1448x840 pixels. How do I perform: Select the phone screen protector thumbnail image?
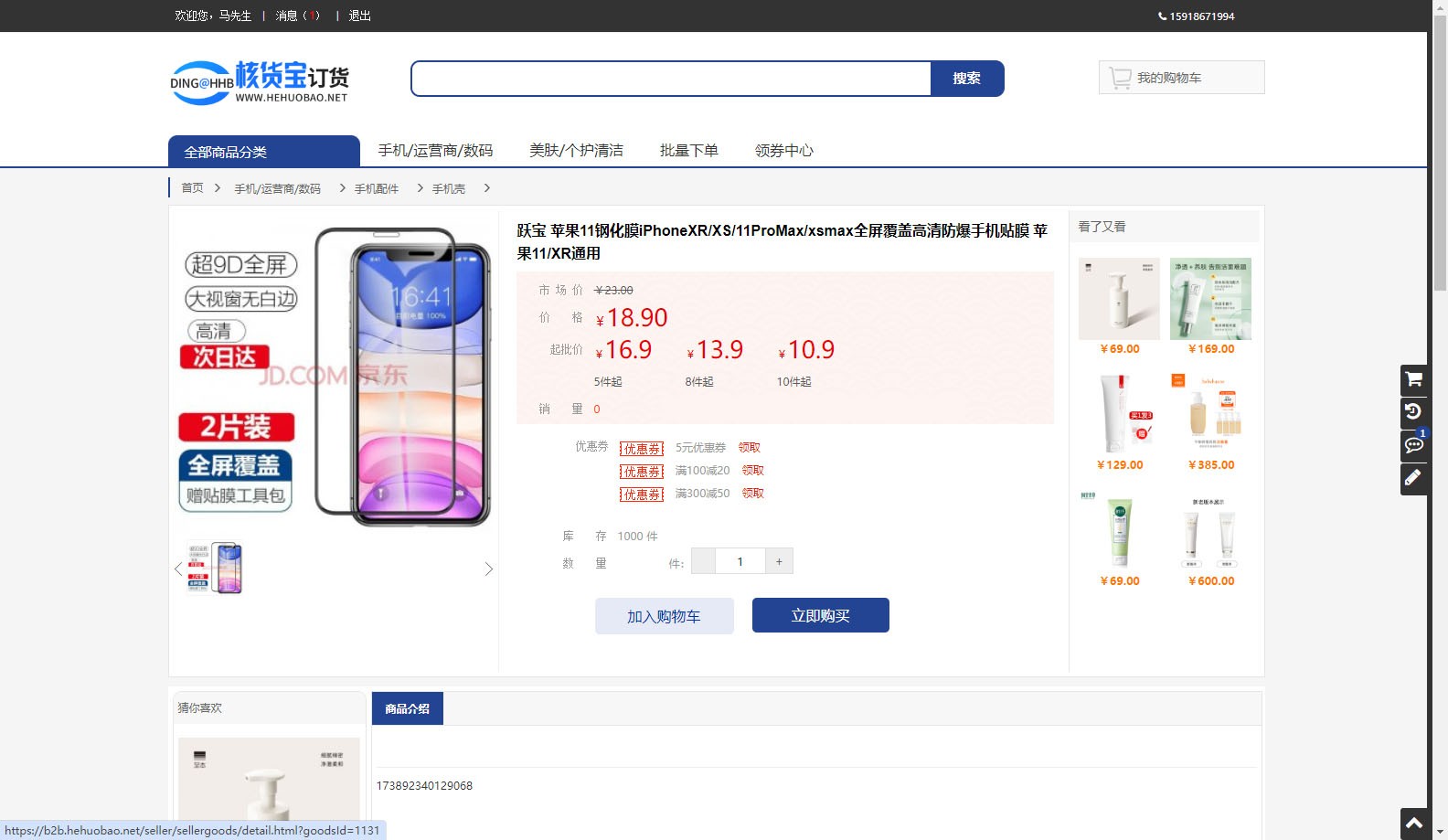[215, 568]
